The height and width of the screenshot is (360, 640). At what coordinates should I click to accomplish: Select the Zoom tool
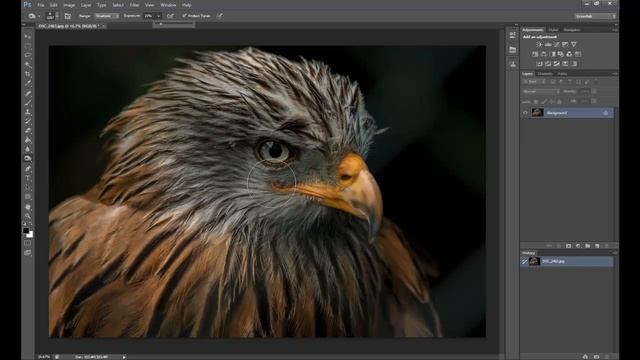pyautogui.click(x=28, y=216)
